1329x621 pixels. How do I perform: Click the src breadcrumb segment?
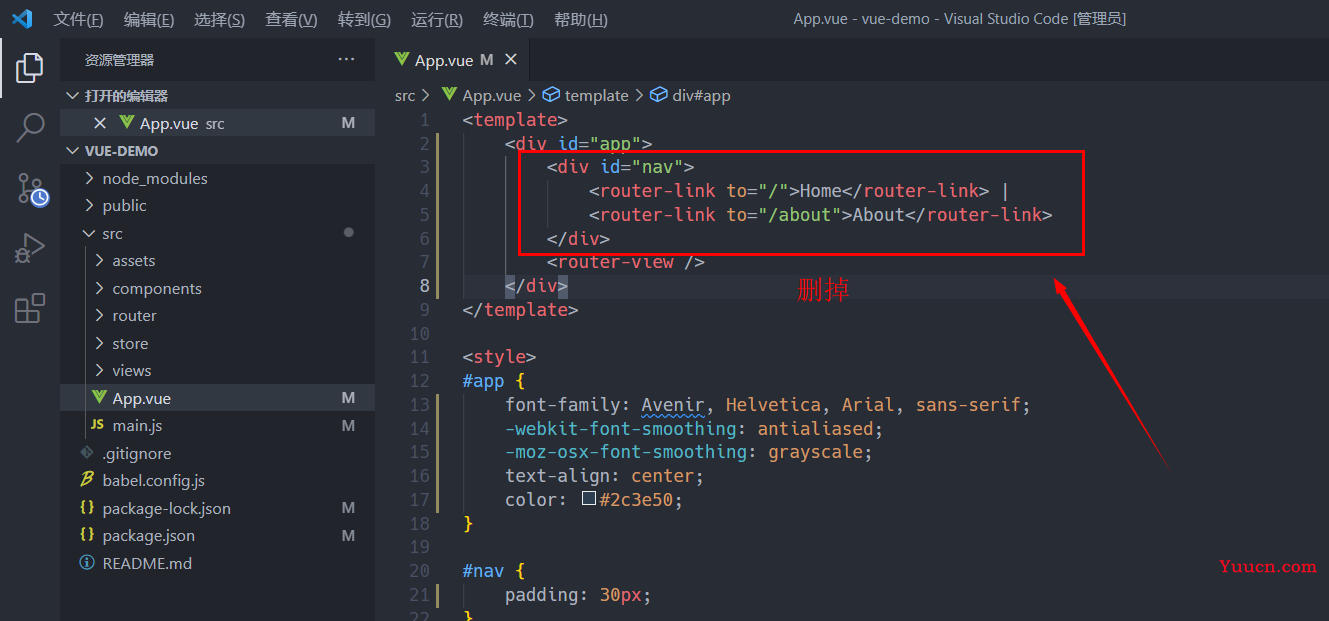tap(404, 95)
